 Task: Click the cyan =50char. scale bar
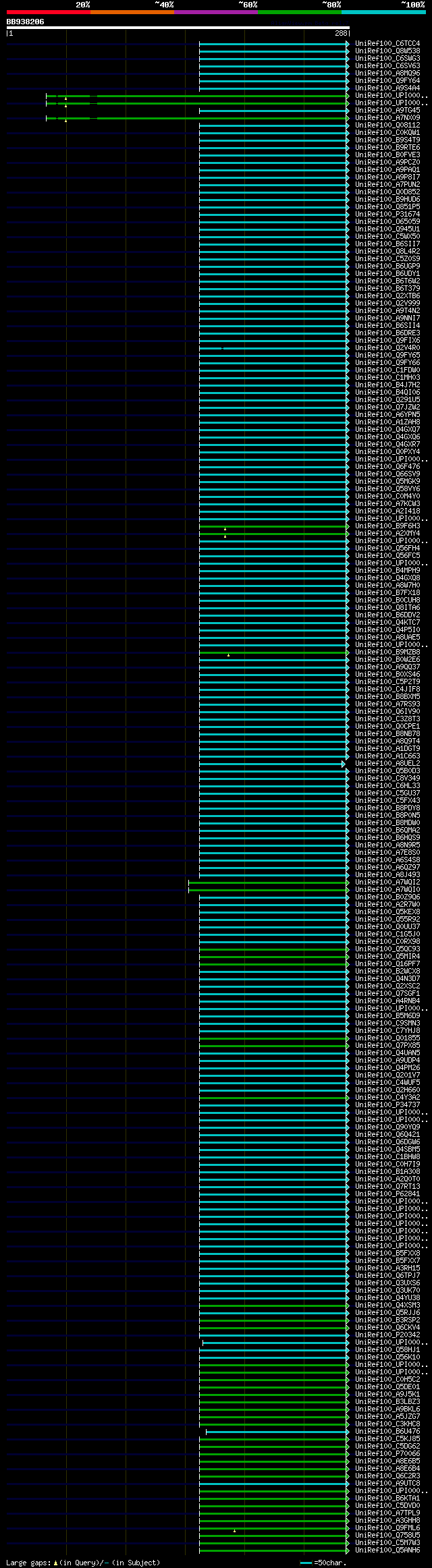pyautogui.click(x=306, y=1563)
